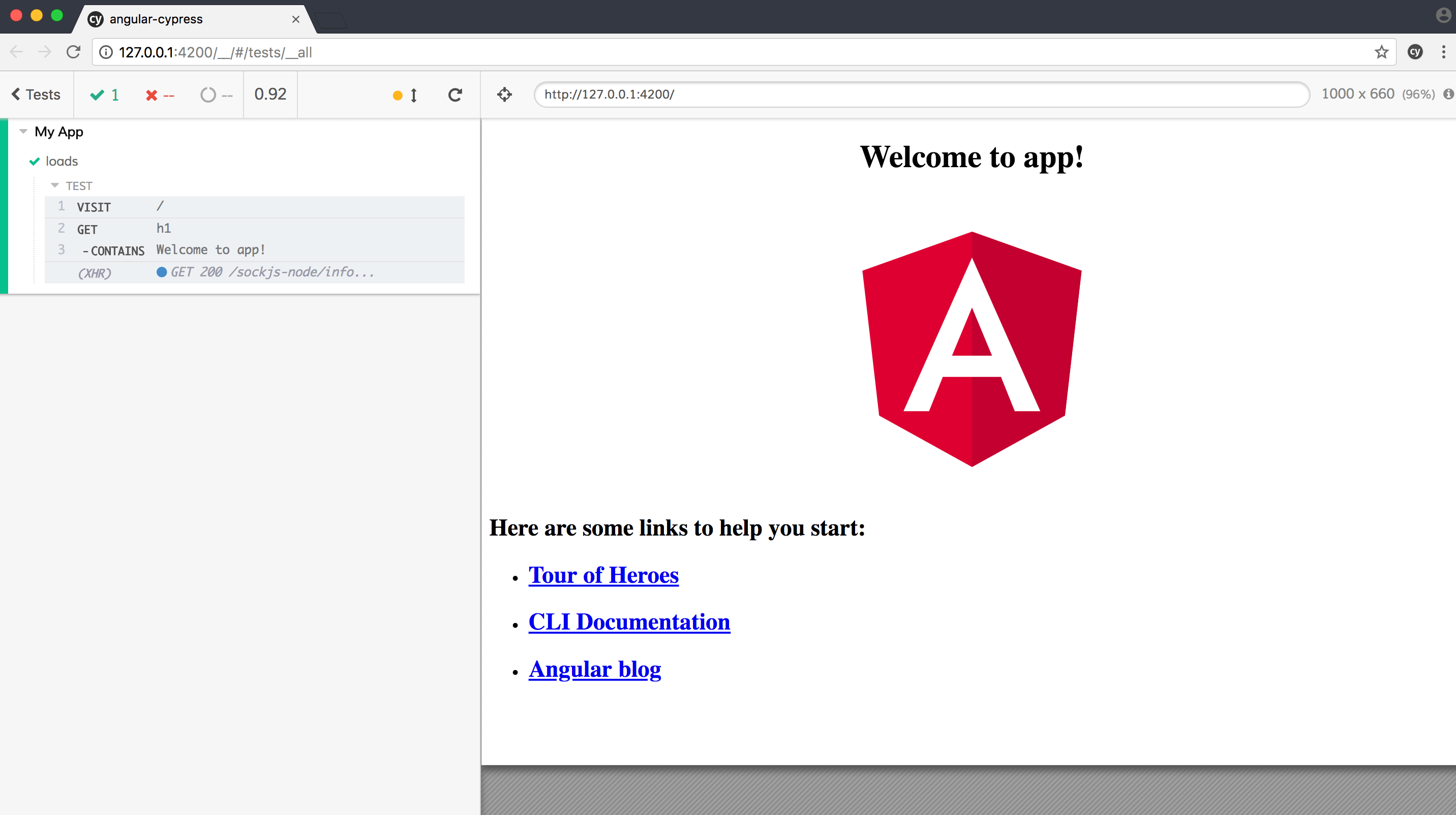Click the XHR status dot on sockjs request
The width and height of the screenshot is (1456, 815).
[162, 272]
